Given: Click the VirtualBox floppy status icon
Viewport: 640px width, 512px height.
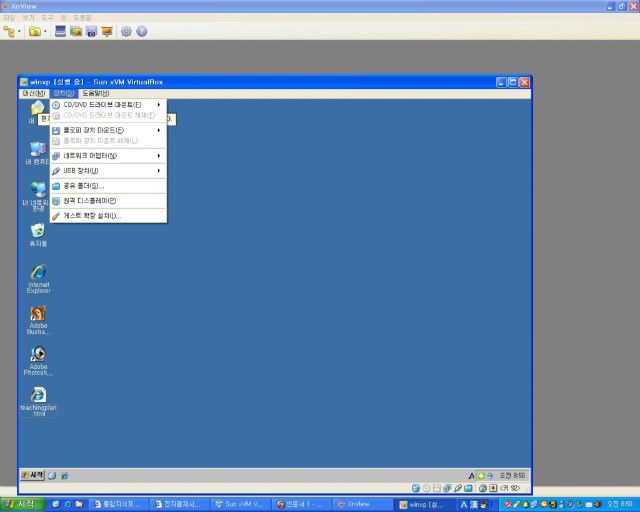Looking at the screenshot, I should pos(437,488).
